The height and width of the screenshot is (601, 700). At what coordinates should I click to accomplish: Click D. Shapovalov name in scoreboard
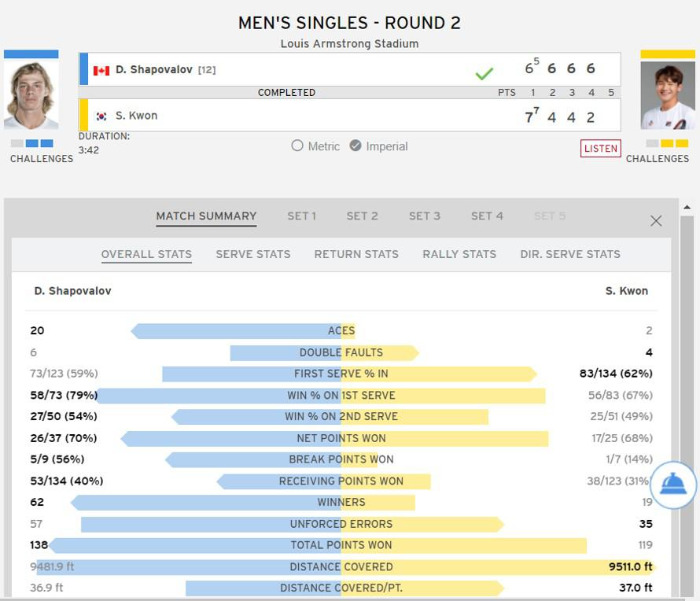[154, 70]
